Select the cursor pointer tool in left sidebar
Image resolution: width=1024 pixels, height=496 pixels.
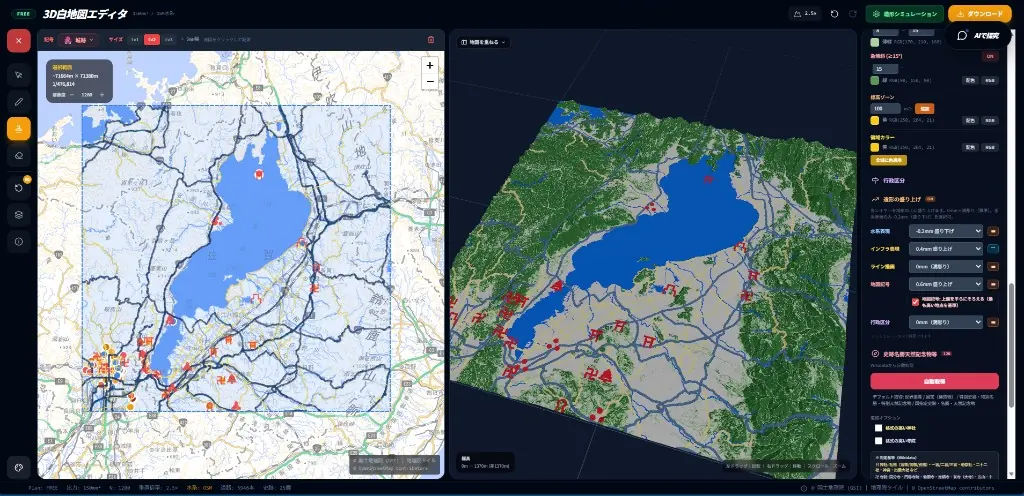tap(18, 75)
